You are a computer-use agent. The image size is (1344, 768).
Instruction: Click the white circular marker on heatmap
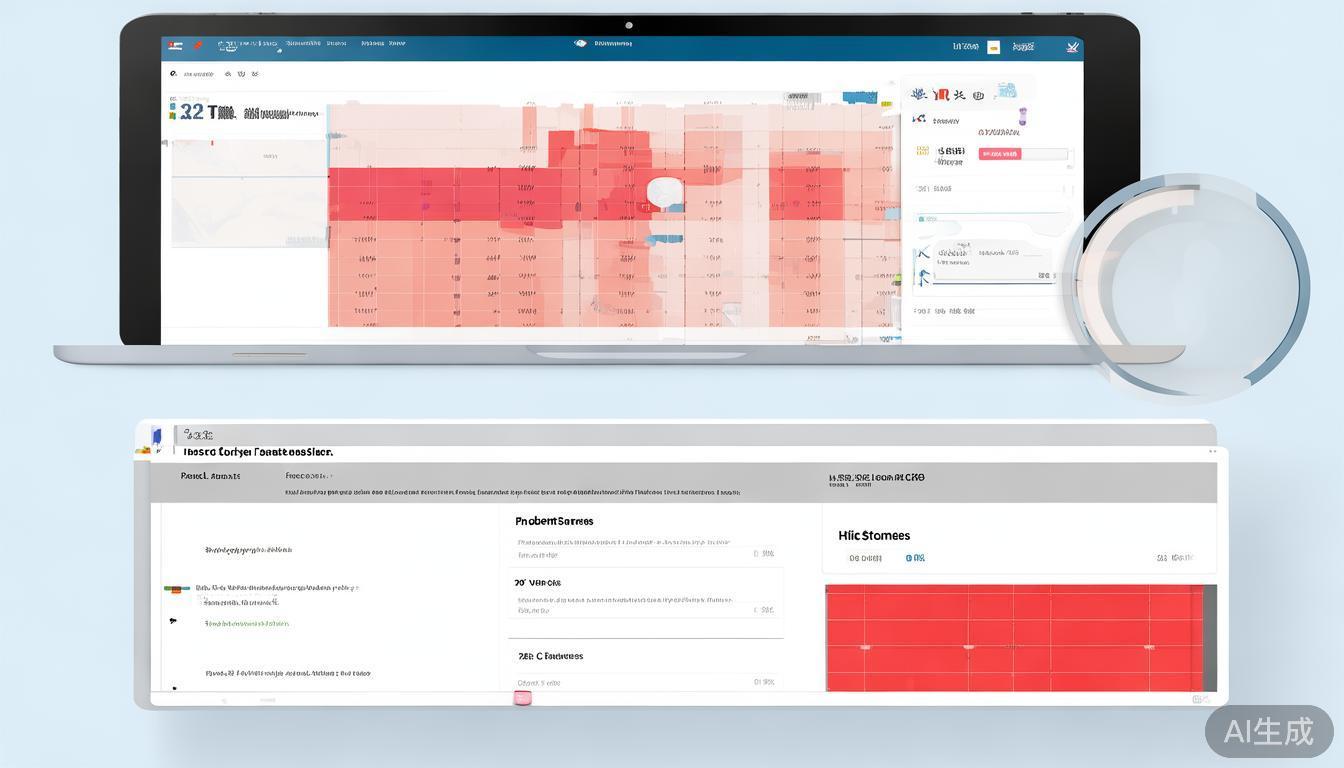coord(664,193)
